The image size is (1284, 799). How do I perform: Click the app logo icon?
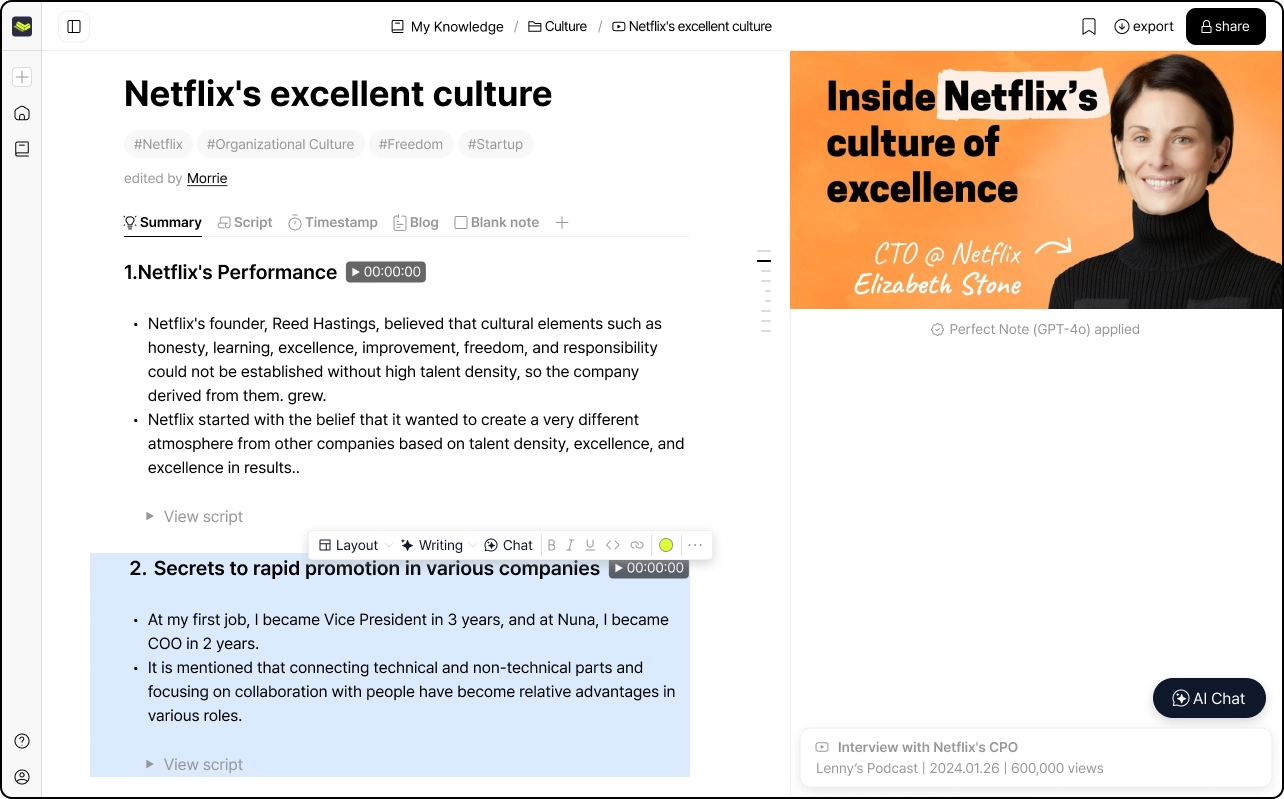pyautogui.click(x=22, y=27)
